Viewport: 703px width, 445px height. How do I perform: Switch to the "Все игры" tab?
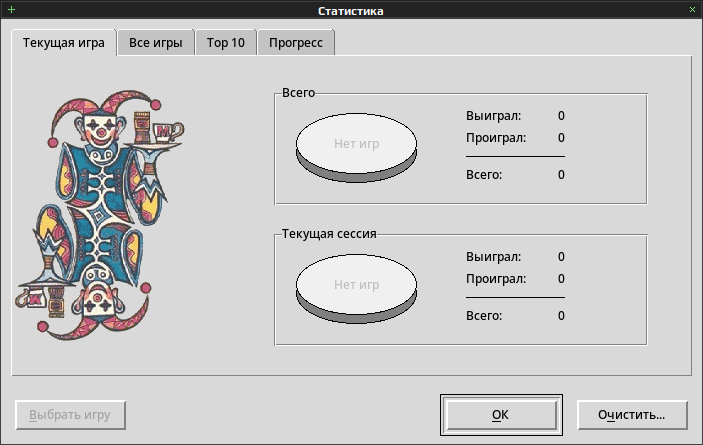tap(156, 43)
